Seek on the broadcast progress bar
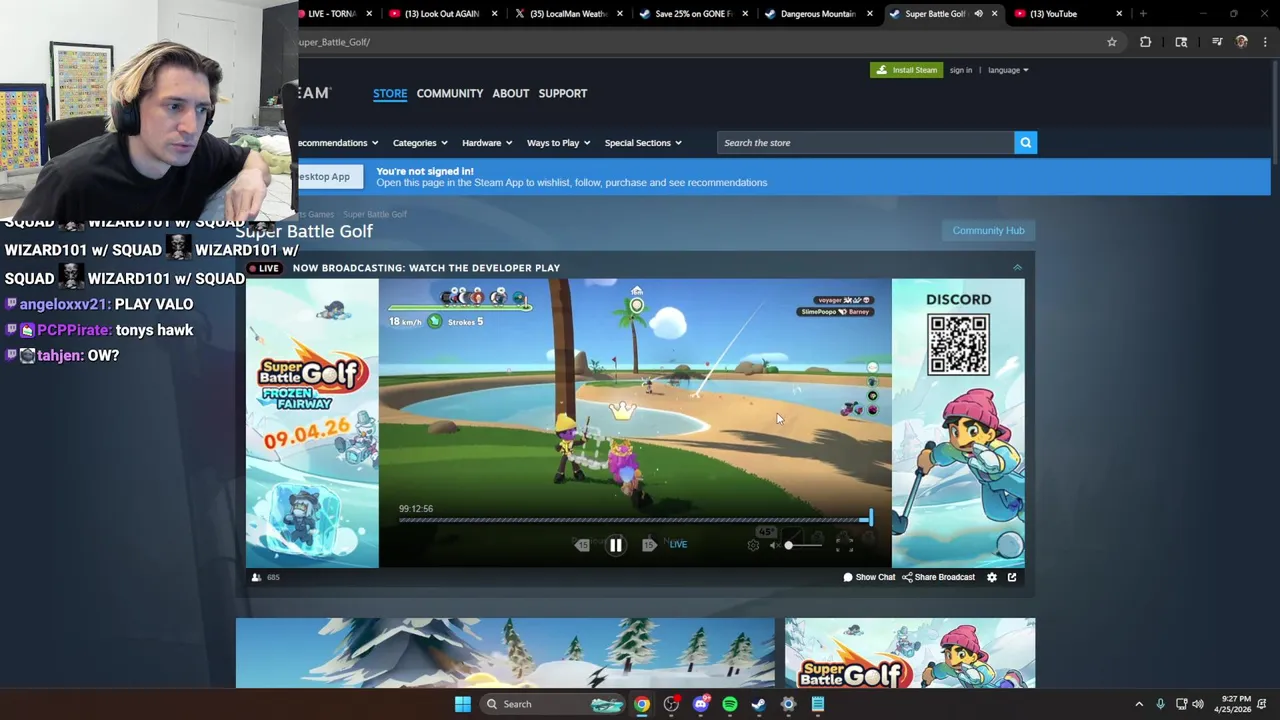The width and height of the screenshot is (1280, 720). coord(635,519)
